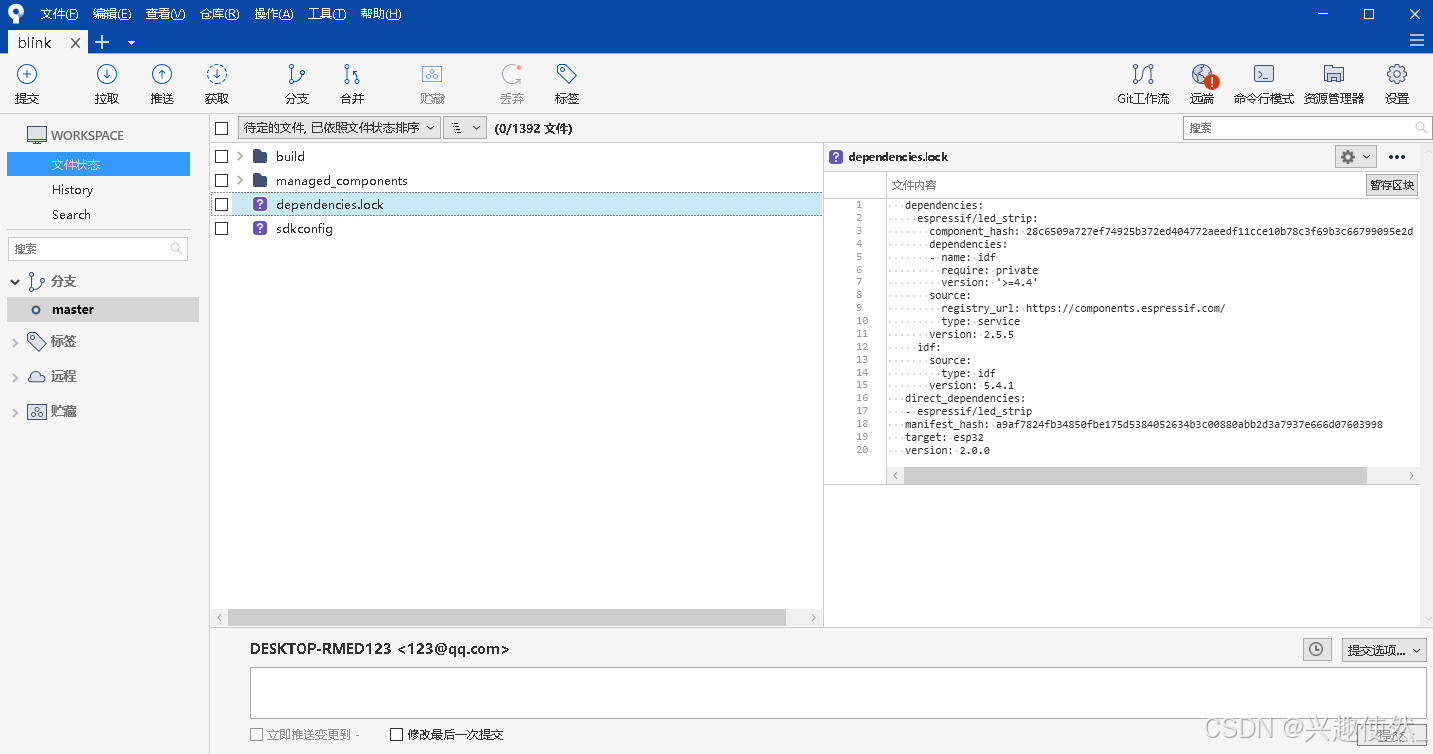This screenshot has height=754, width=1433.
Task: Check the dependencies.lock checkbox
Action: 222,204
